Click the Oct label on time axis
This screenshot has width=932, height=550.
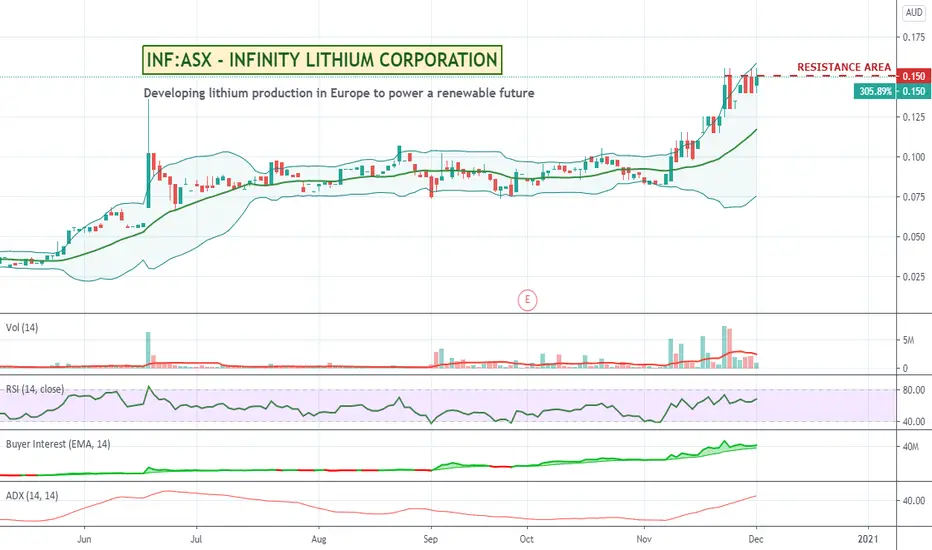point(527,539)
